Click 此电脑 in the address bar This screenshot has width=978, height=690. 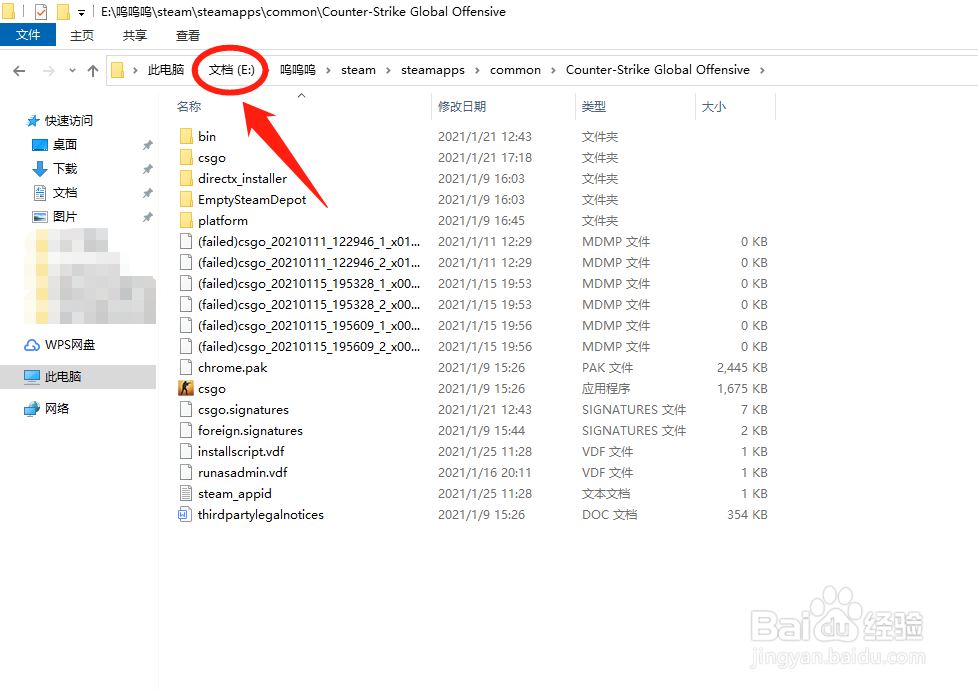click(166, 70)
